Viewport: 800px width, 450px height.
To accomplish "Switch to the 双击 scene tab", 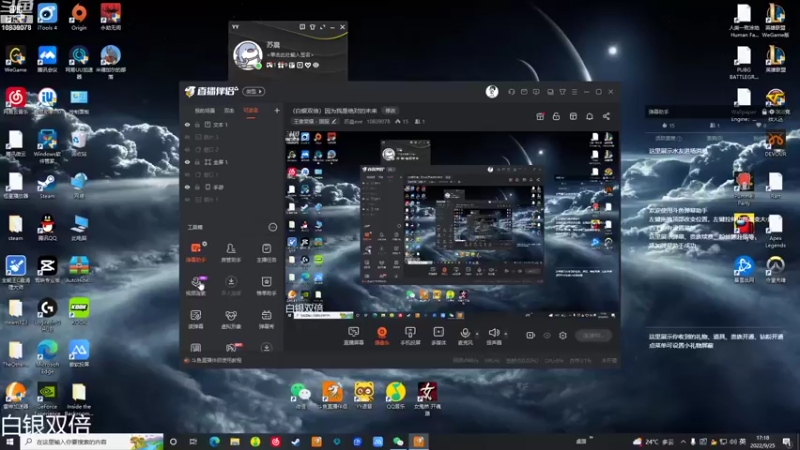I will tap(229, 110).
